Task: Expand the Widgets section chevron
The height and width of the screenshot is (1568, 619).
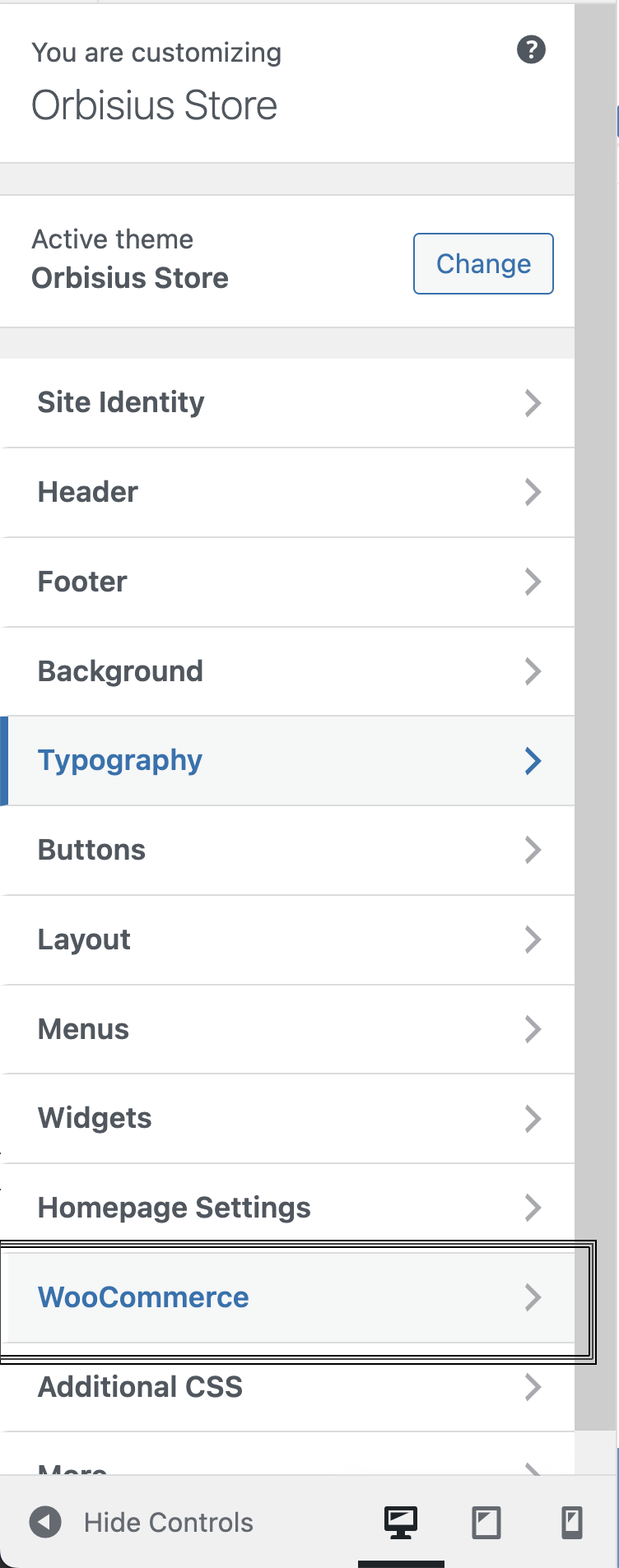Action: tap(533, 1118)
